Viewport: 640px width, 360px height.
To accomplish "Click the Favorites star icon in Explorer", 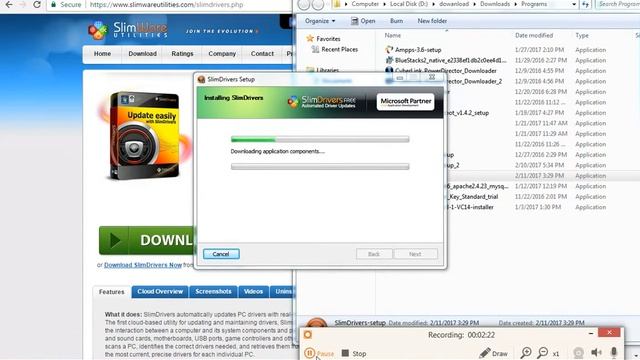I will tap(310, 38).
